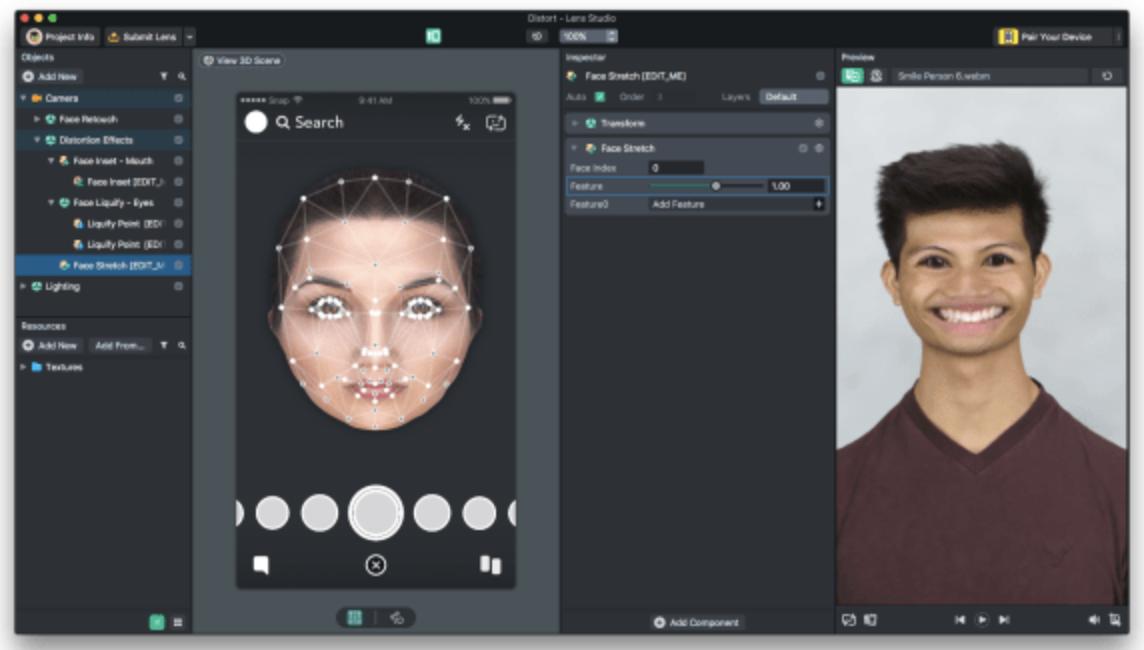Image resolution: width=1144 pixels, height=650 pixels.
Task: Collapse Face Liquify - Eyes object
Action: 50,203
